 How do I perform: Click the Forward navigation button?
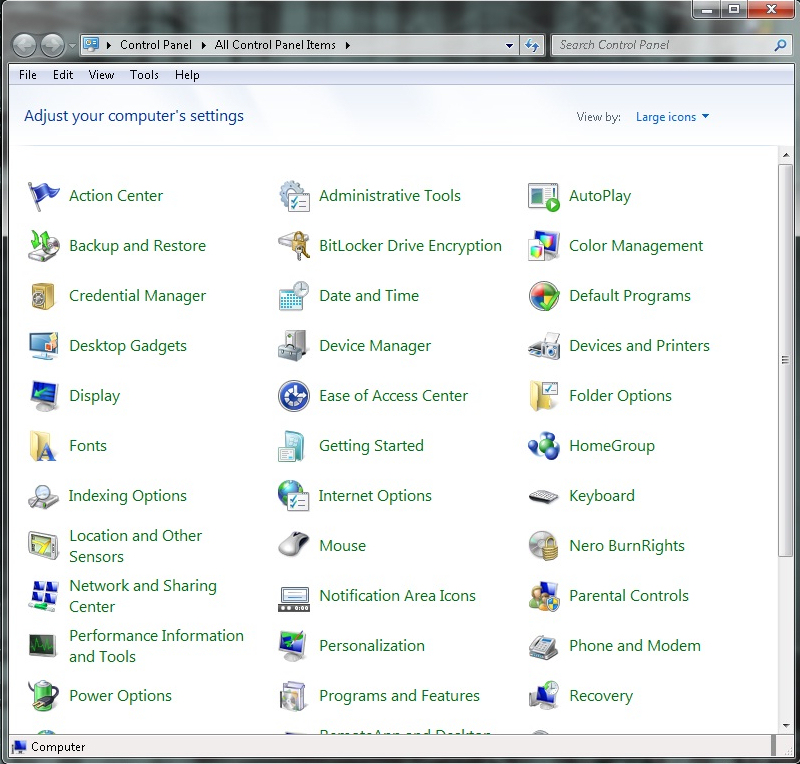tap(53, 46)
